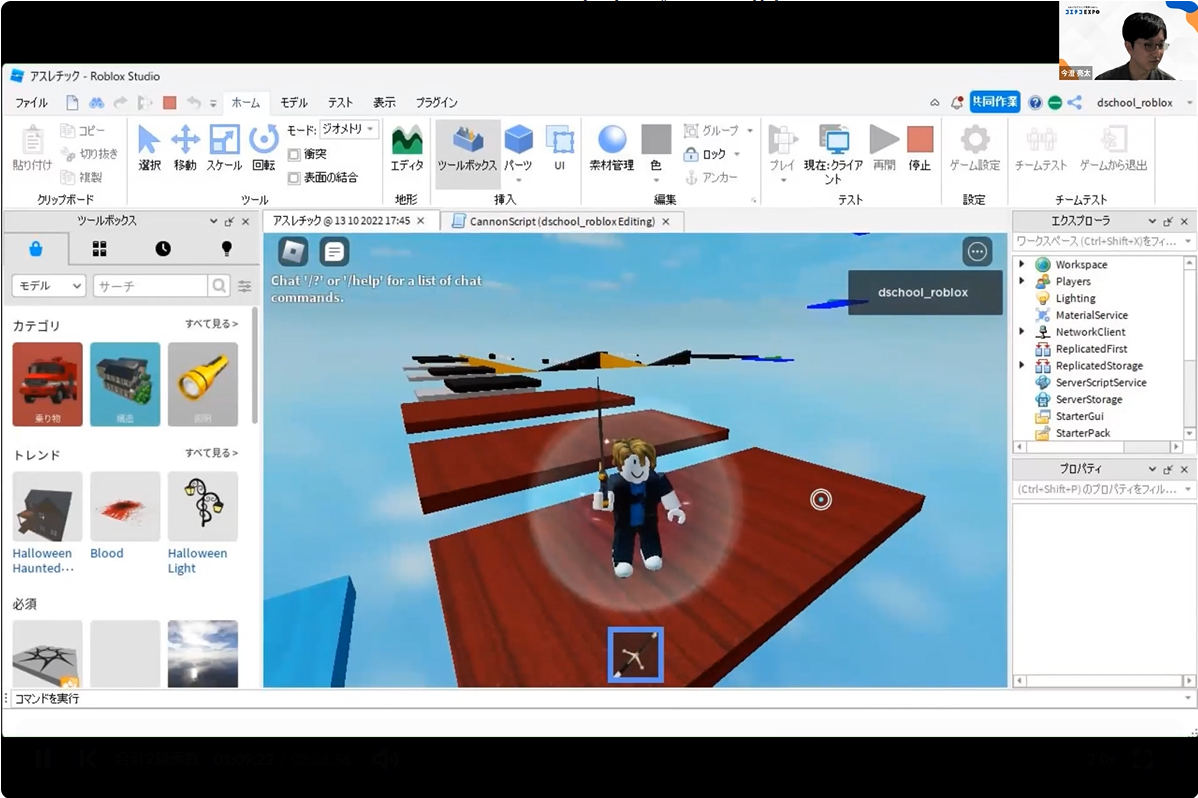Open the グループ (Group) dropdown arrow
This screenshot has width=1198, height=798.
coord(750,131)
